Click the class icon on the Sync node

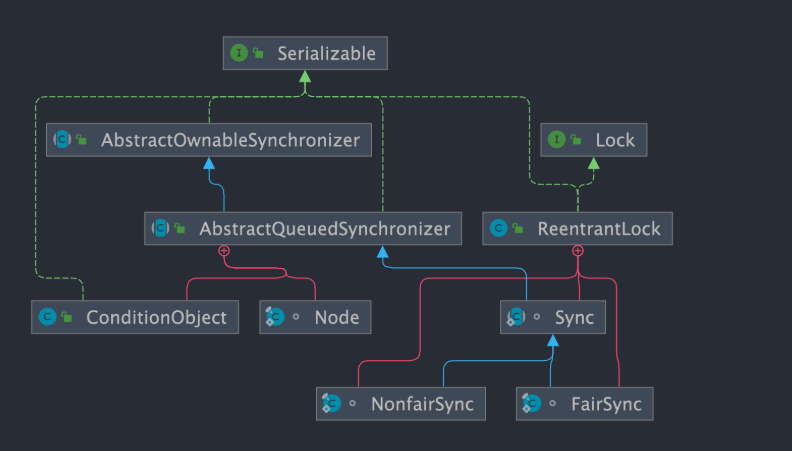point(514,318)
